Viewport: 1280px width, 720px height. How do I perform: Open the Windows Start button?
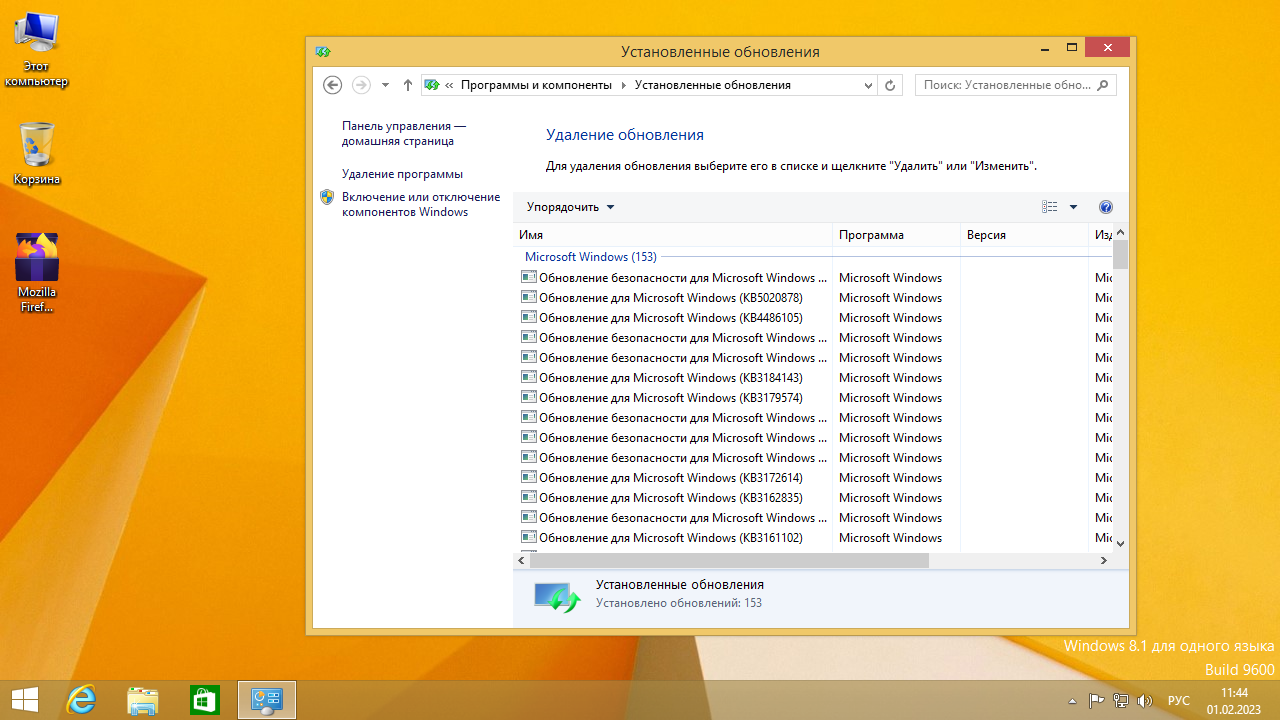point(25,700)
